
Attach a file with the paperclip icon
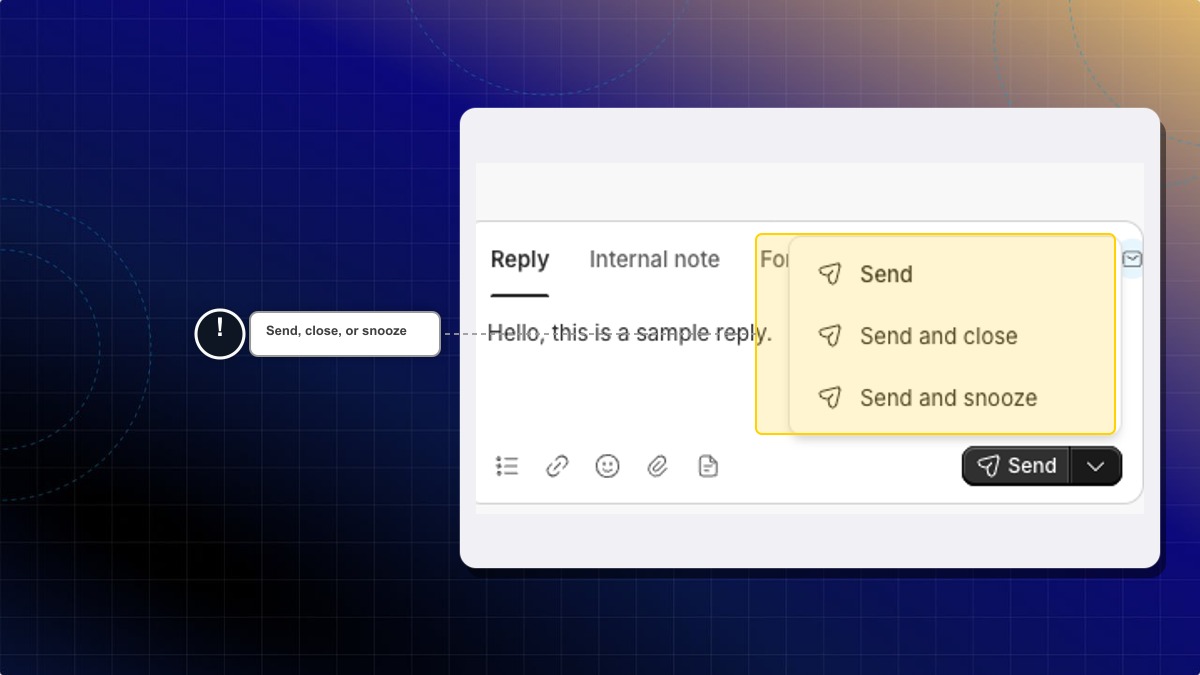coord(657,466)
